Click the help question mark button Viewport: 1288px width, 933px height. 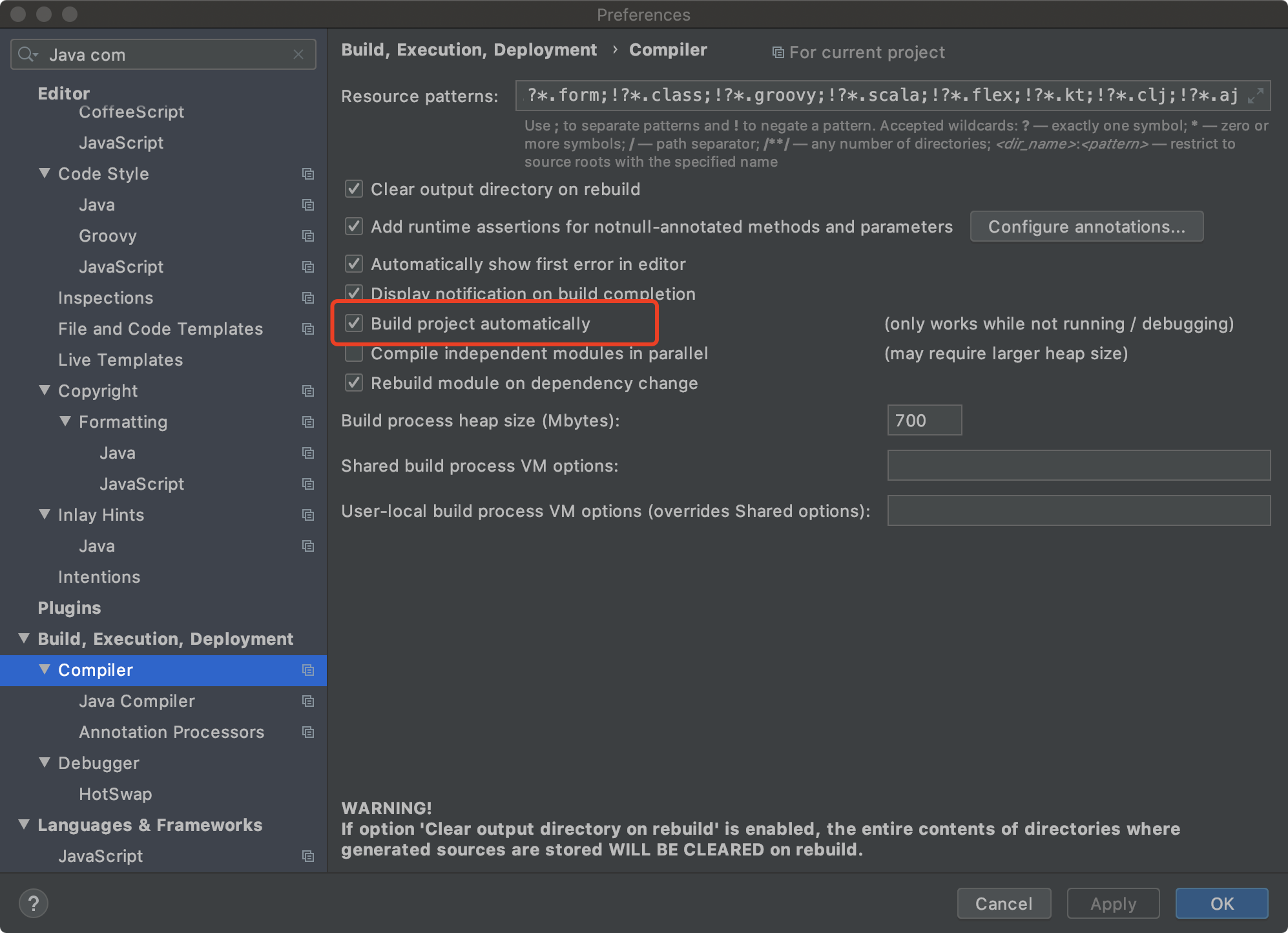tap(34, 903)
